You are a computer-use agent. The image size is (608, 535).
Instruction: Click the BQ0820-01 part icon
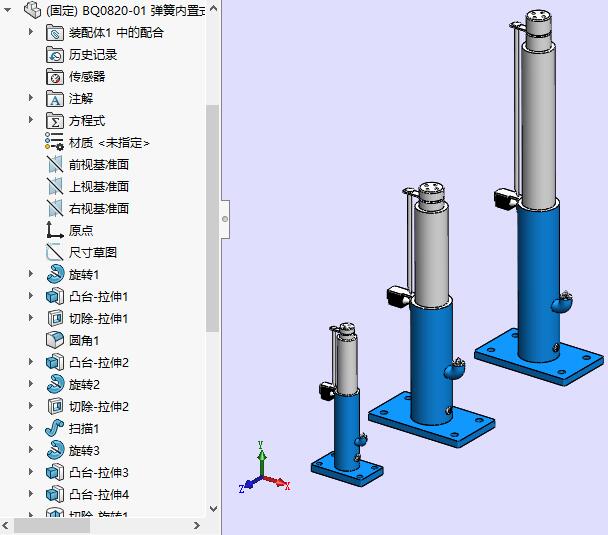click(33, 10)
